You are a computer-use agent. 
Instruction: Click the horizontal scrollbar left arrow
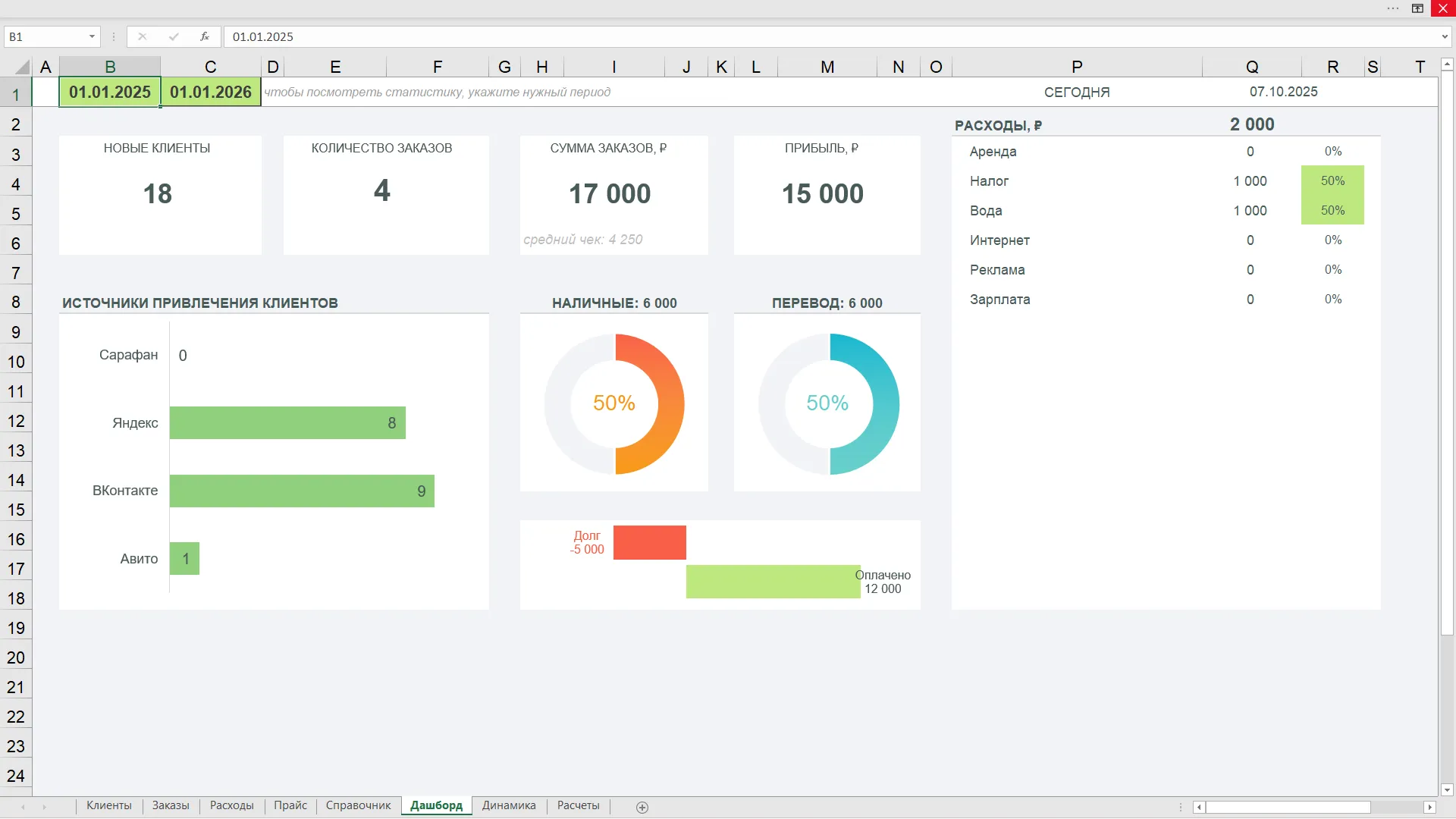click(x=1199, y=807)
